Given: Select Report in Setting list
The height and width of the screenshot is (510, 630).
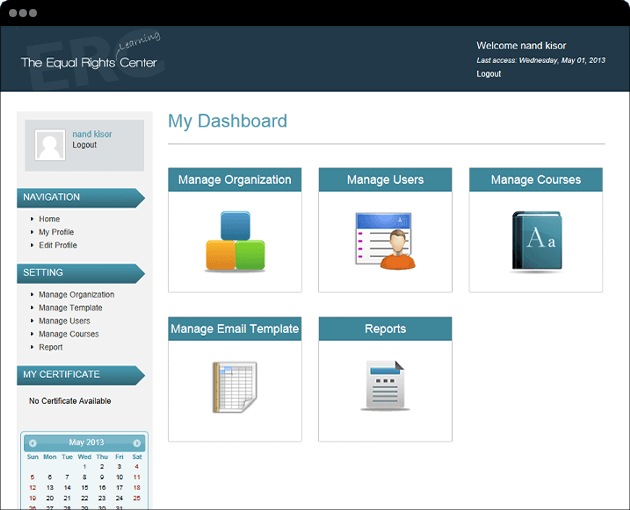Looking at the screenshot, I should [51, 347].
